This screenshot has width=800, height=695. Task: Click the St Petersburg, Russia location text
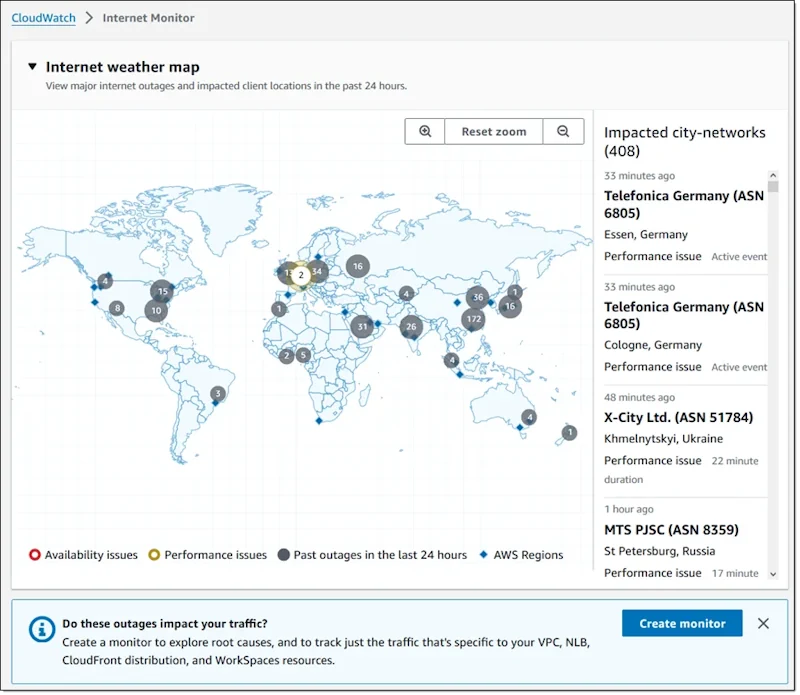click(659, 551)
